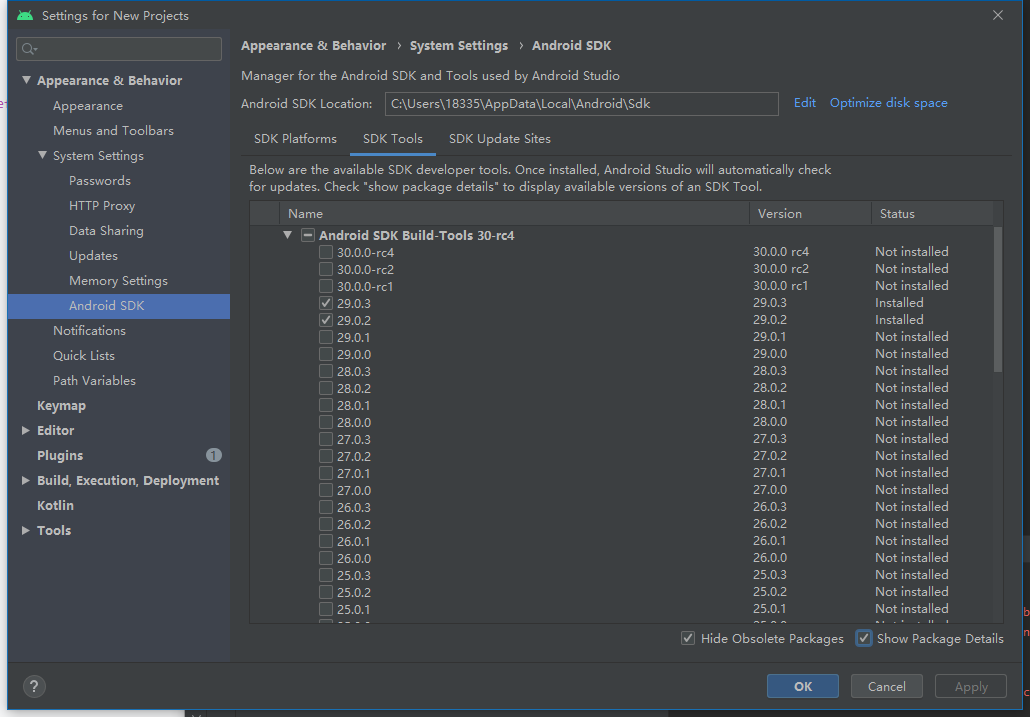Click the help question mark icon
Viewport: 1030px width, 717px height.
point(34,686)
